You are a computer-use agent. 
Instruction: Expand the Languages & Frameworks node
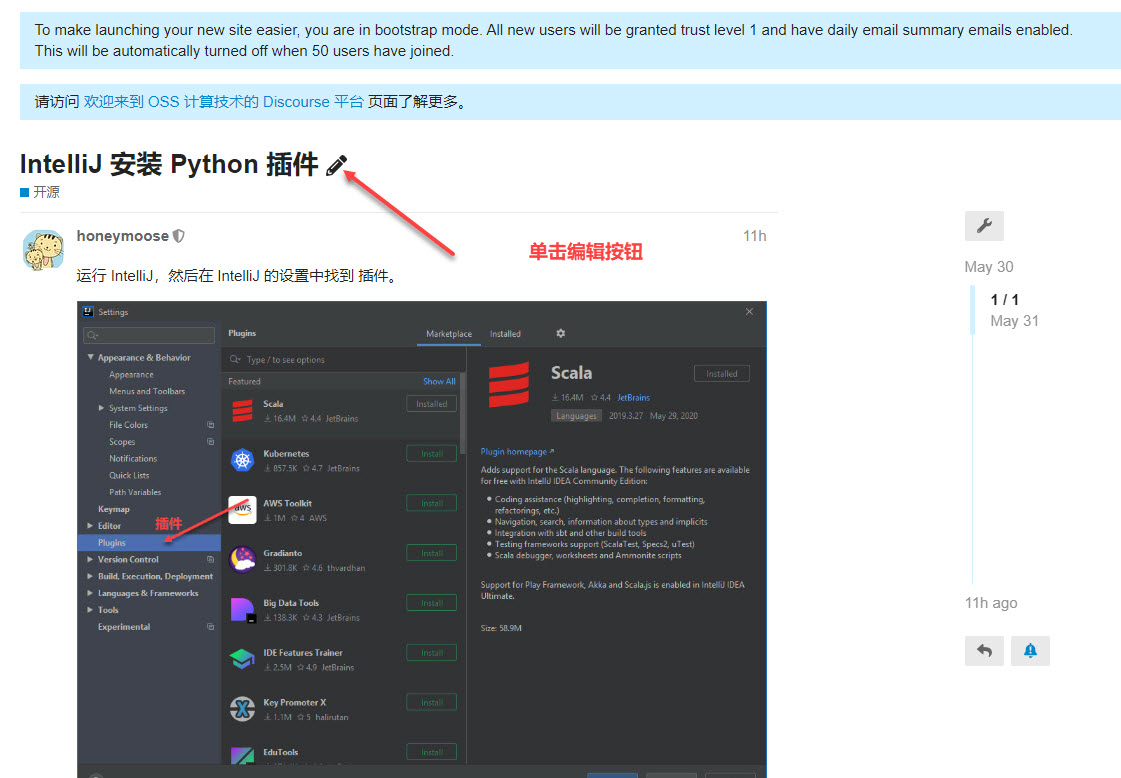pyautogui.click(x=90, y=593)
